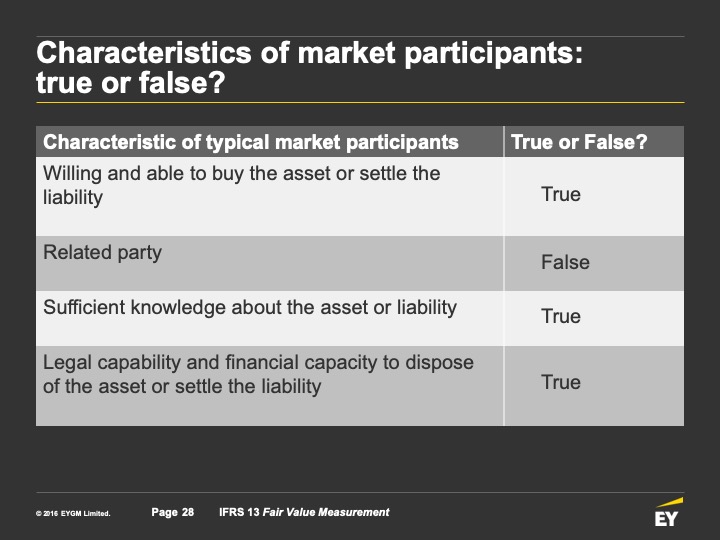Click the word 'liability' in first row
720x540 pixels.
(x=73, y=198)
